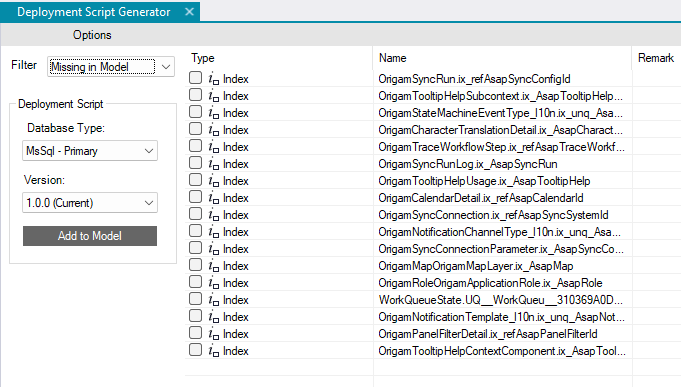Click index icon in OrigamSyncRunLog row

click(213, 164)
